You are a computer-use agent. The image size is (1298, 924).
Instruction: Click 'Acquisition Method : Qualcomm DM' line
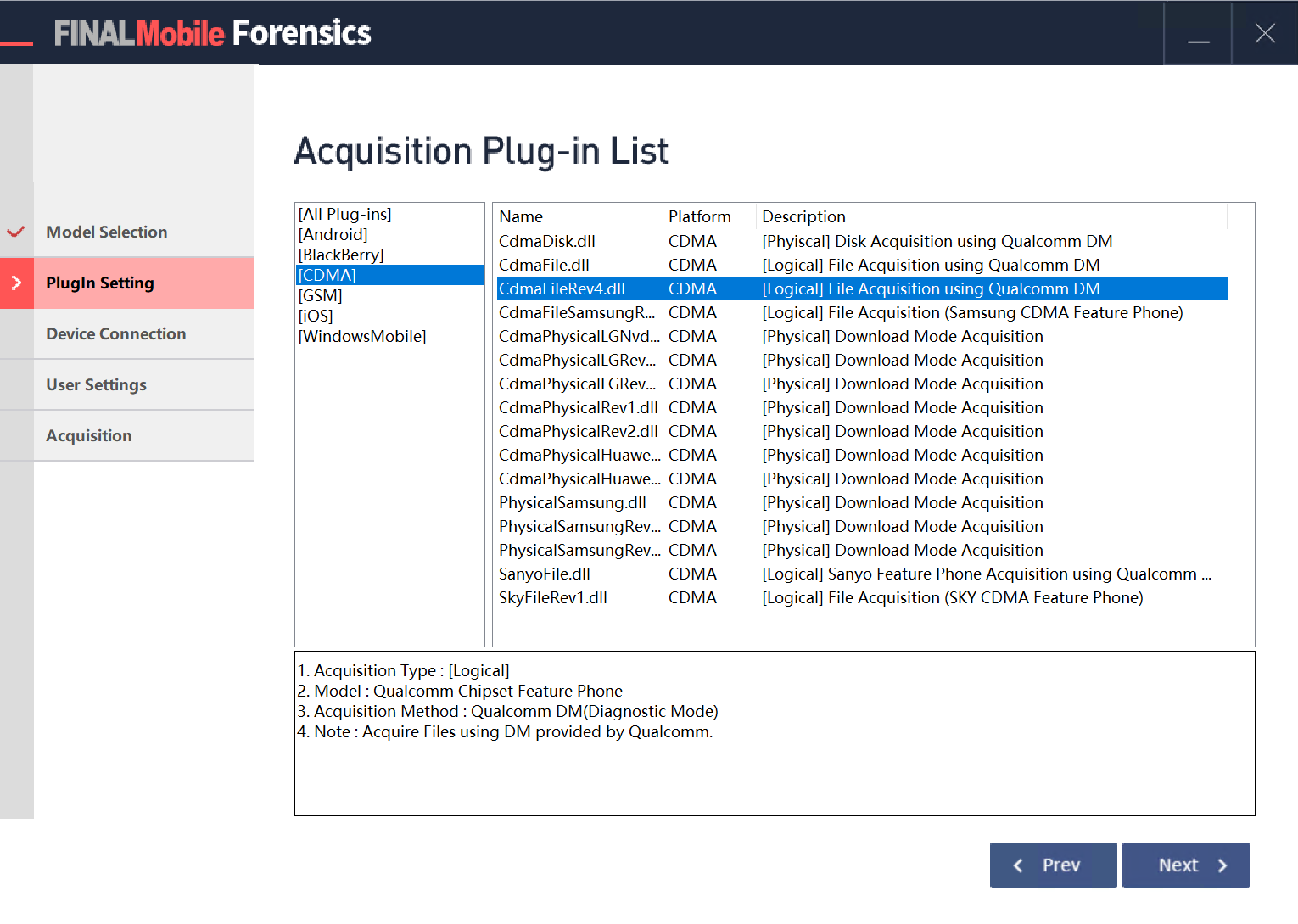coord(508,712)
